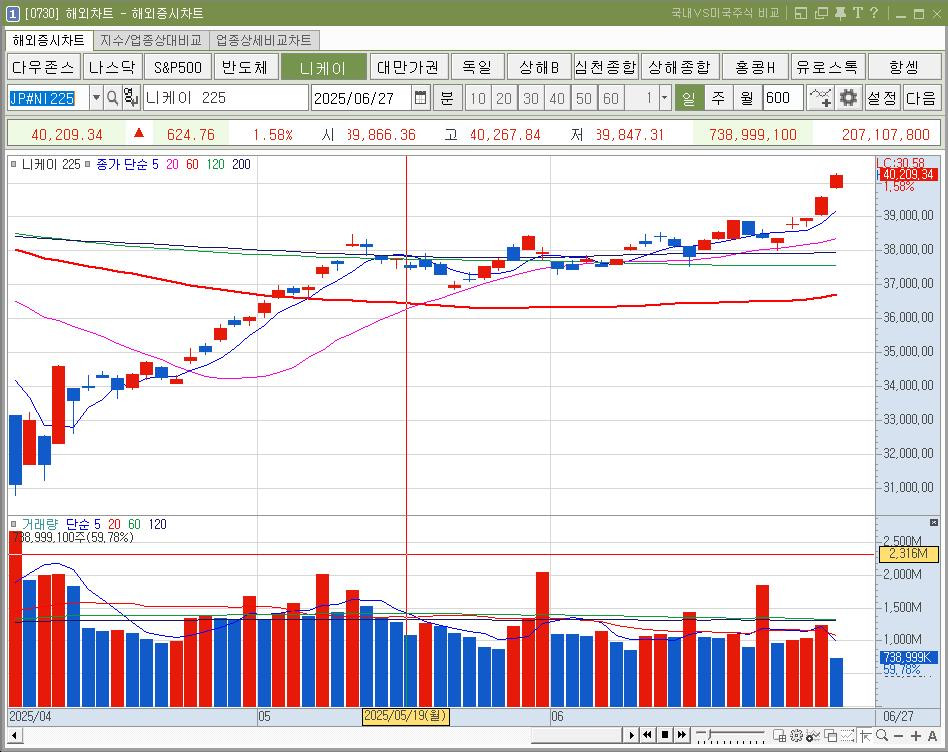Click the symbol code input field JP#NI225

(48, 97)
